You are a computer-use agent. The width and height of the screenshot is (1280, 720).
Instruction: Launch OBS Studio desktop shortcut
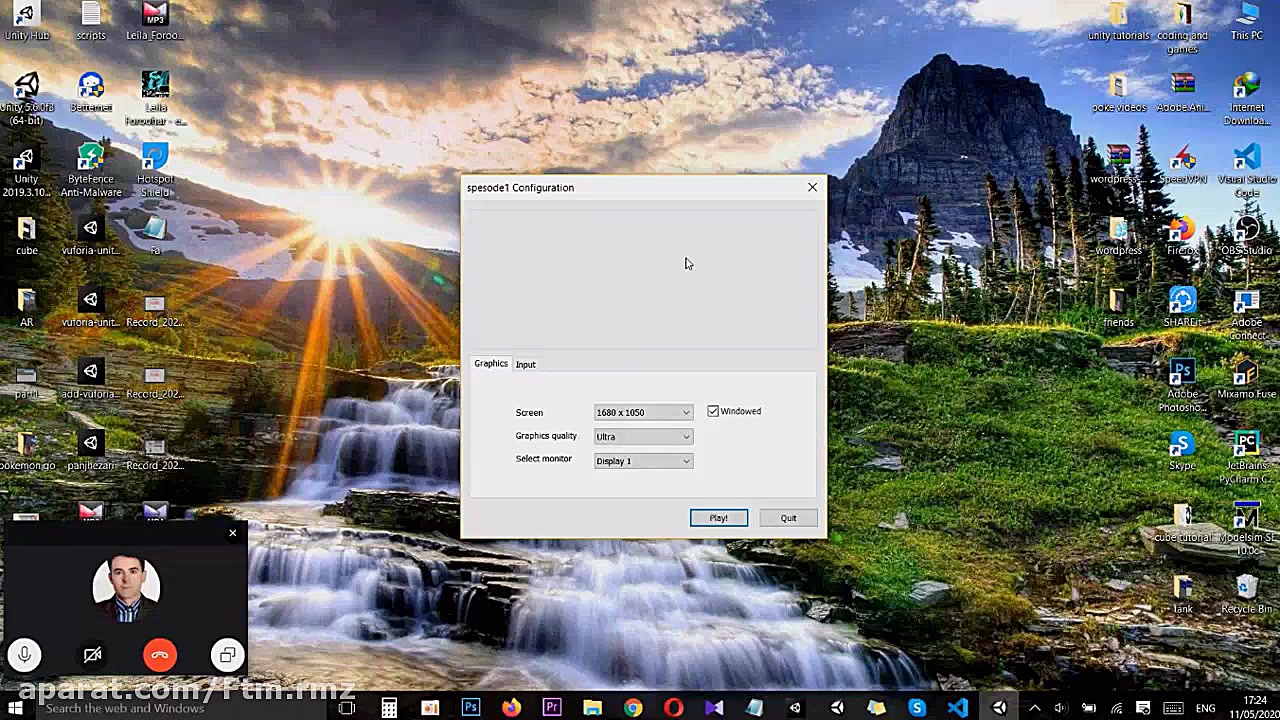coord(1246,237)
